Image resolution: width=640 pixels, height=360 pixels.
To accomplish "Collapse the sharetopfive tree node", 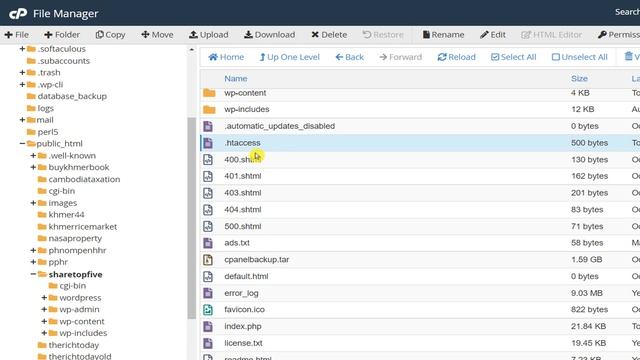I will click(33, 274).
